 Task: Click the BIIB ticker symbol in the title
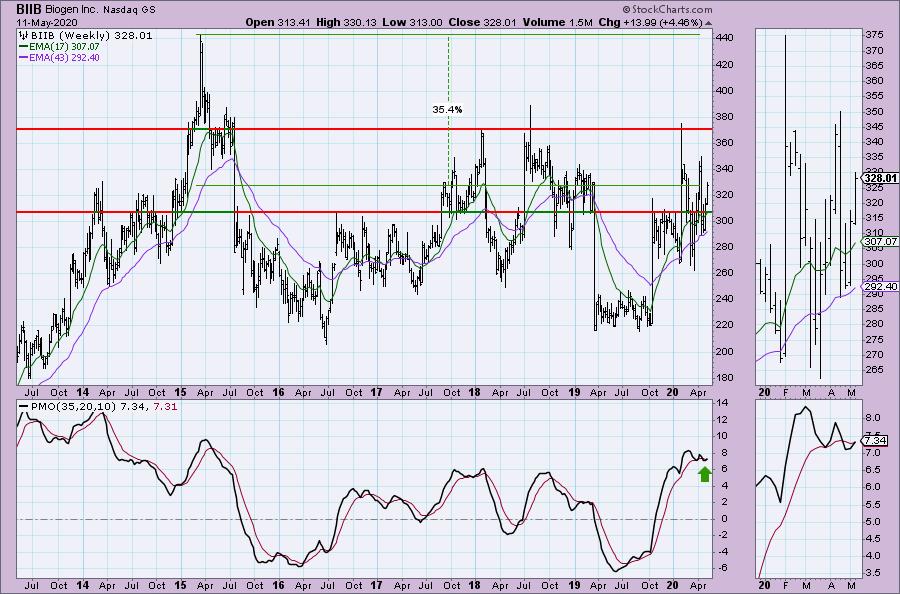[29, 9]
